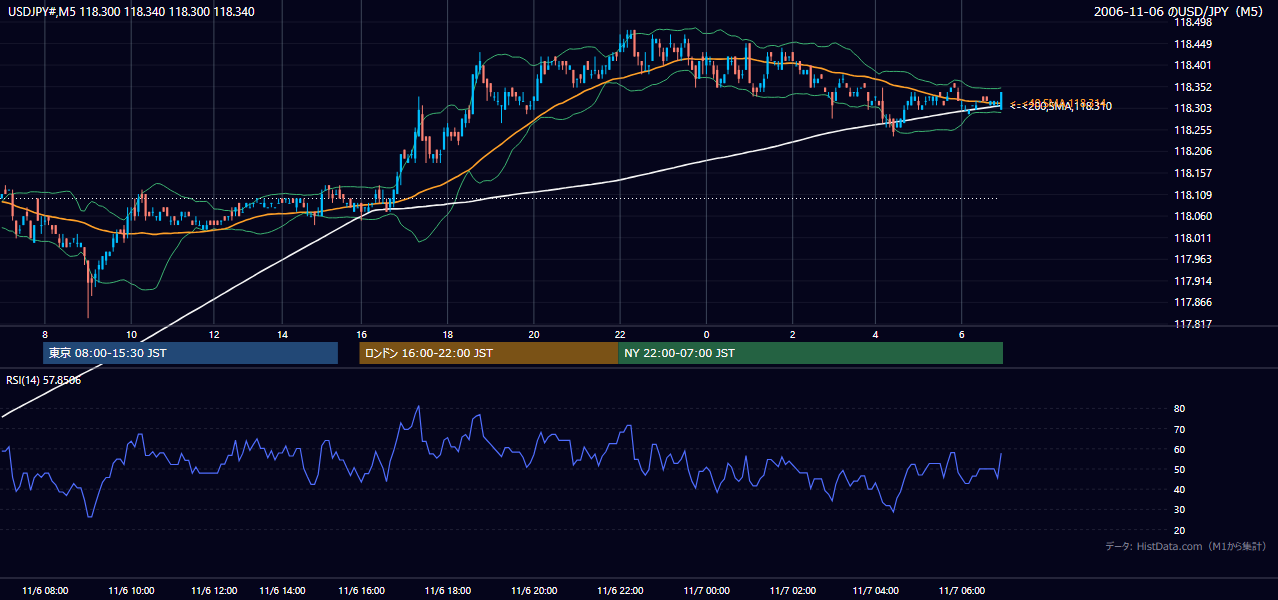Click RSI scale value 50
This screenshot has width=1278, height=600.
pos(1180,469)
